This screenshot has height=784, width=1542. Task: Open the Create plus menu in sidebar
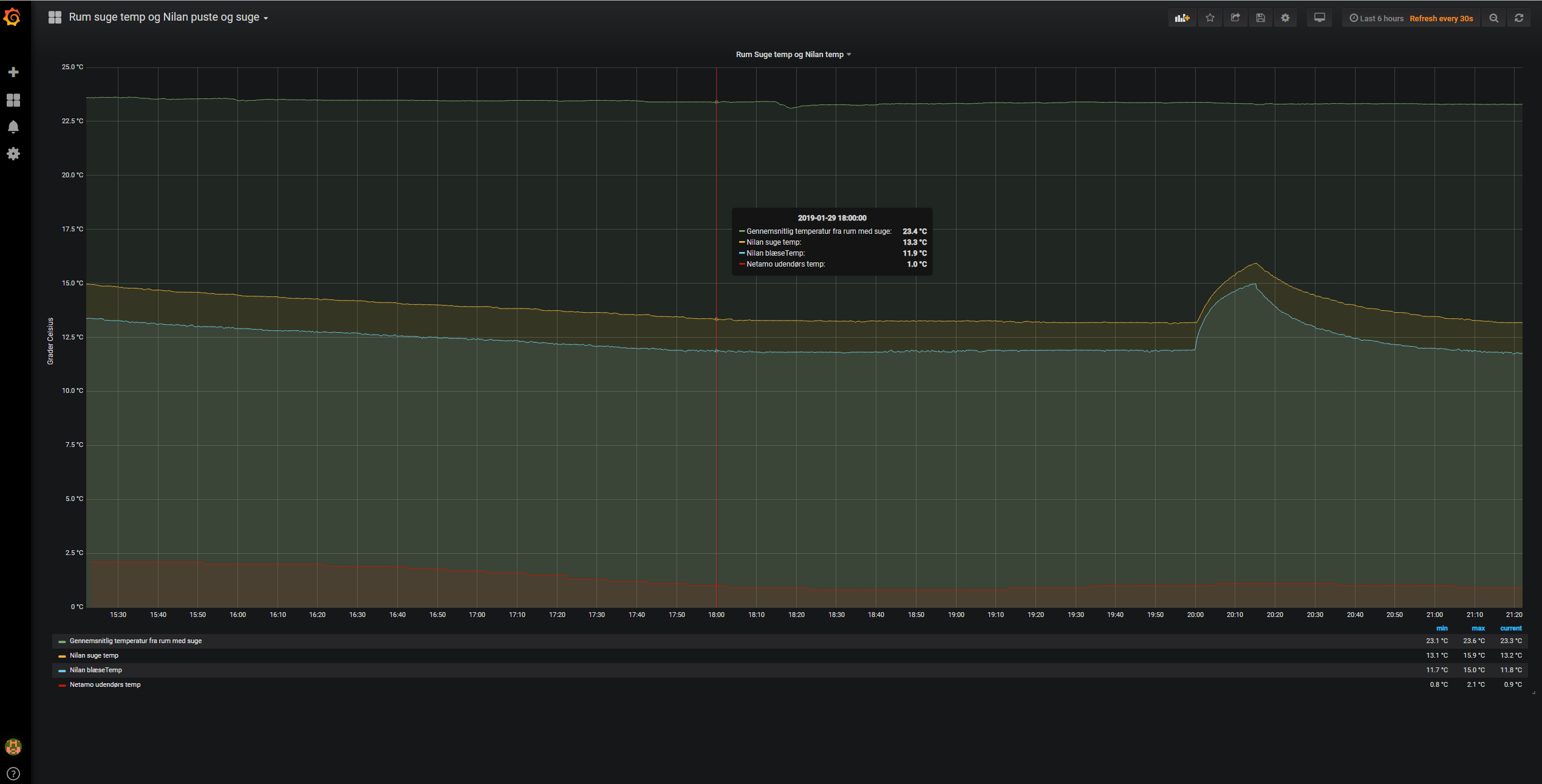[13, 72]
